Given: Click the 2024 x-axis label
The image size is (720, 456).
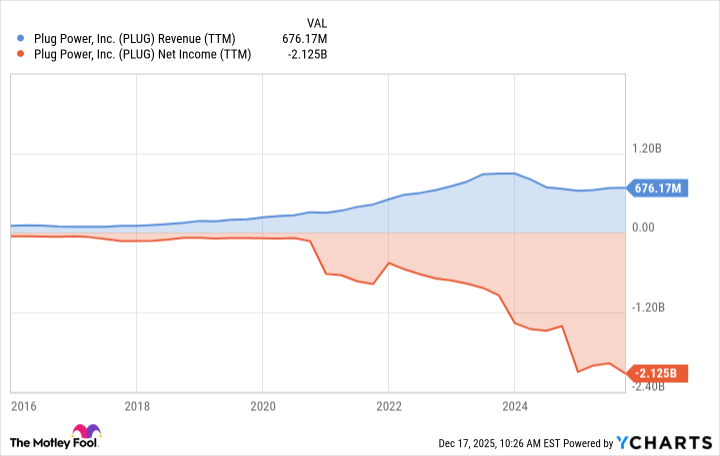Looking at the screenshot, I should point(514,407).
